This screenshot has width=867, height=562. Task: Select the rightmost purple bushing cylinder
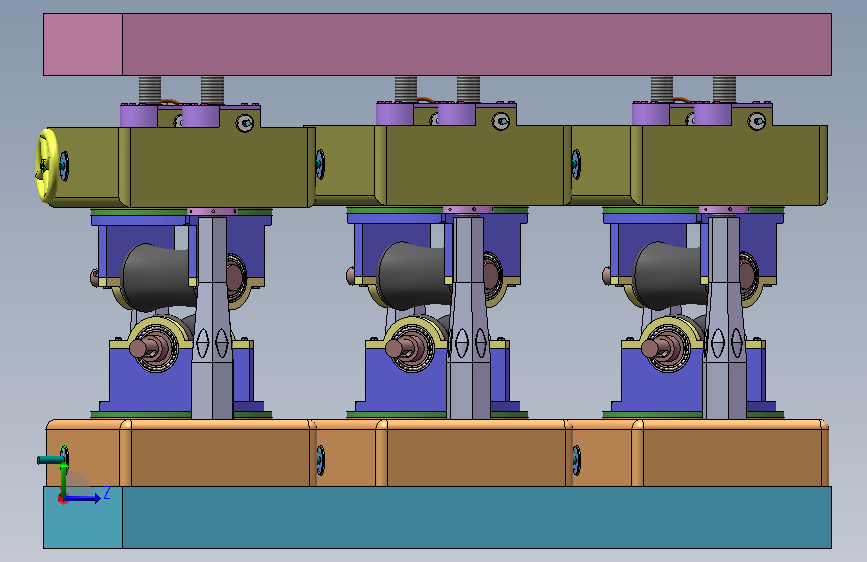point(713,115)
